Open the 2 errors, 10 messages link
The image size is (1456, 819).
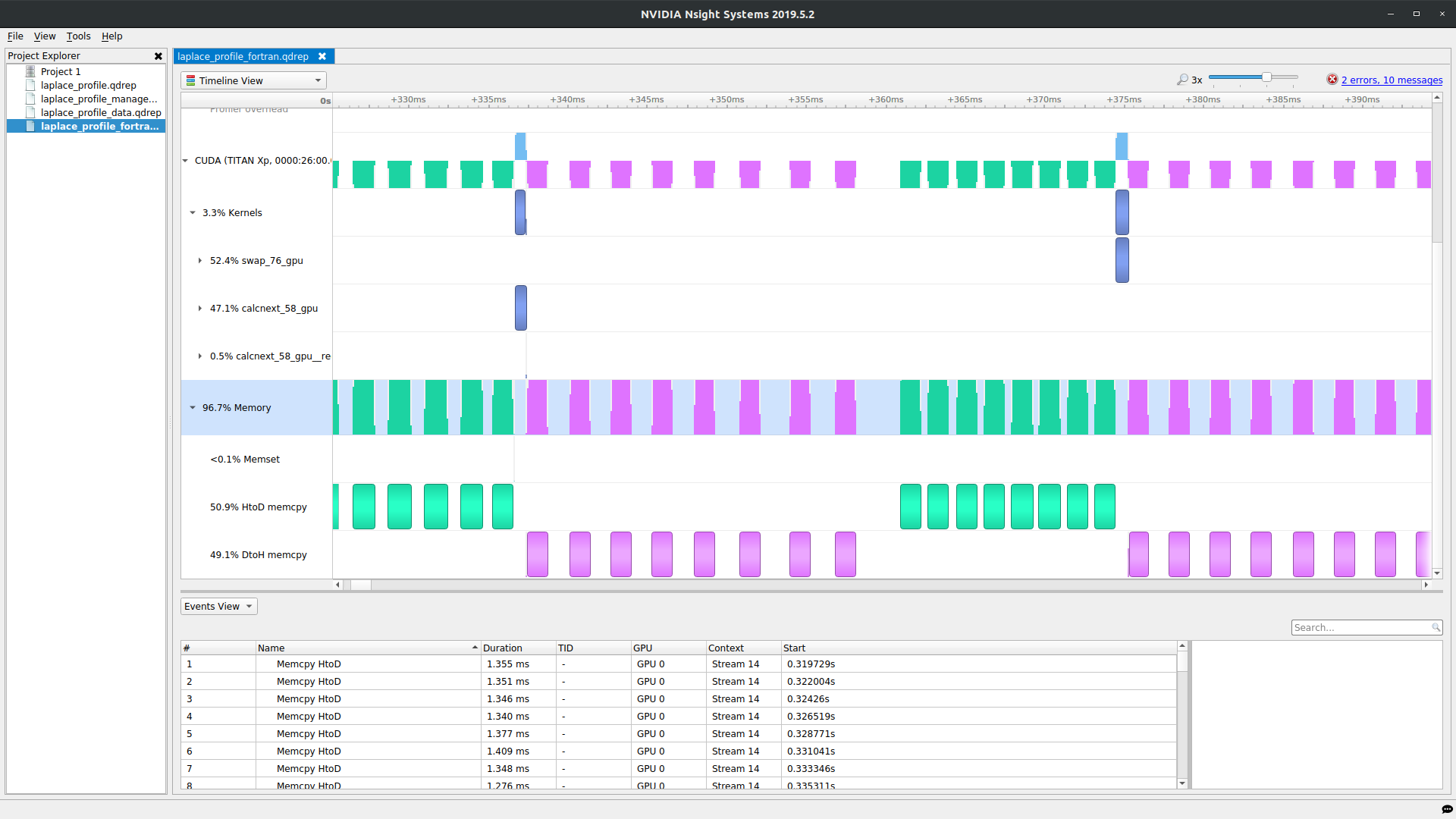(1392, 80)
